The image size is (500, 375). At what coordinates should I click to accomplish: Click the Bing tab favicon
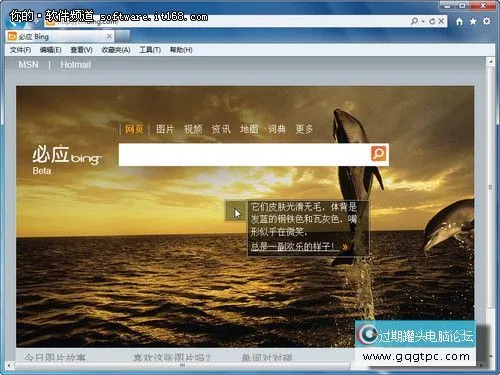click(x=12, y=36)
